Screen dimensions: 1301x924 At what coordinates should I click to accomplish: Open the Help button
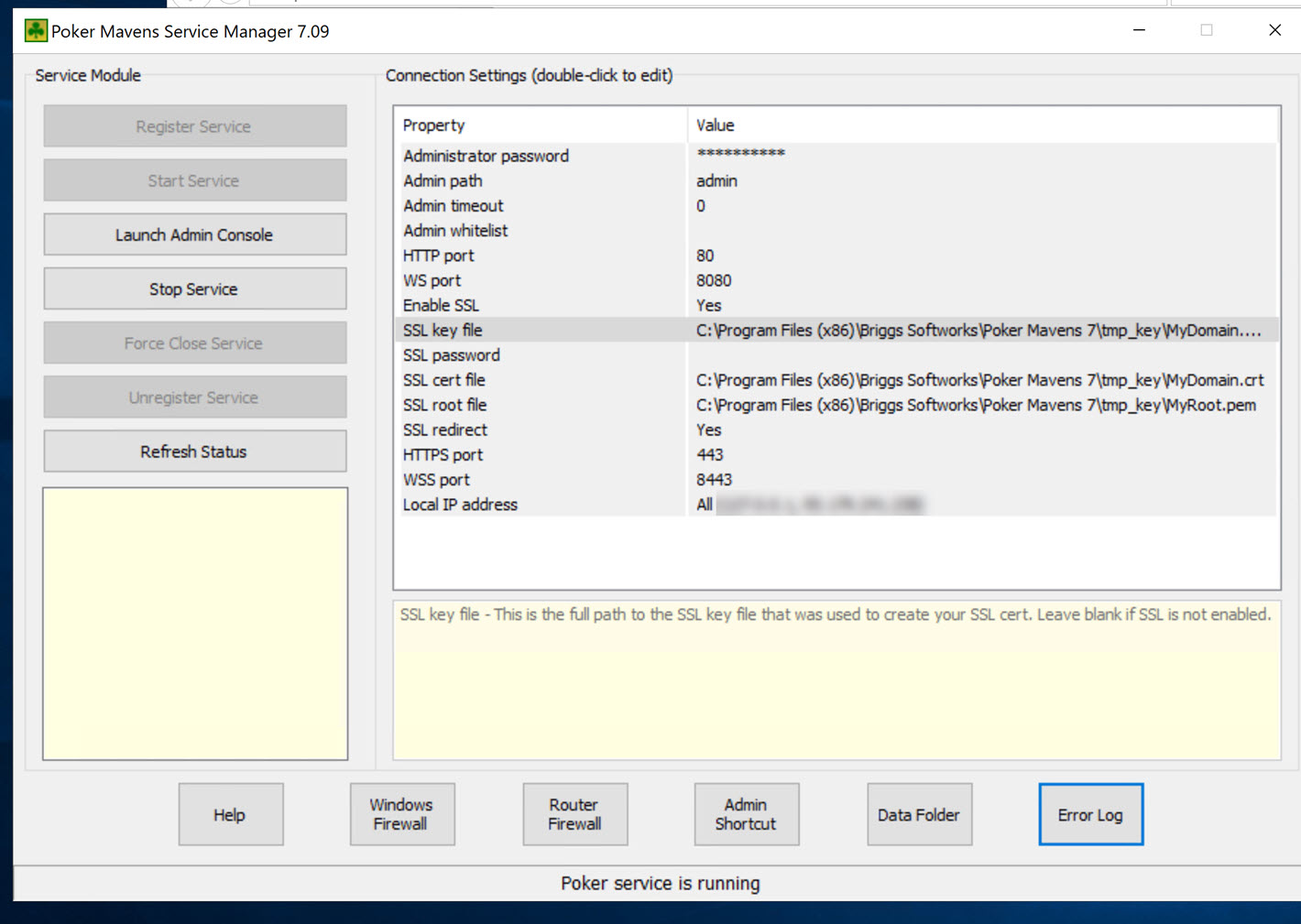coord(230,814)
